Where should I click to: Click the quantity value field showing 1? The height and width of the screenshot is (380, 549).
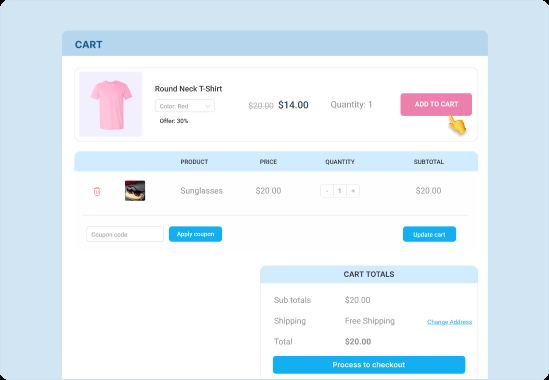[340, 191]
